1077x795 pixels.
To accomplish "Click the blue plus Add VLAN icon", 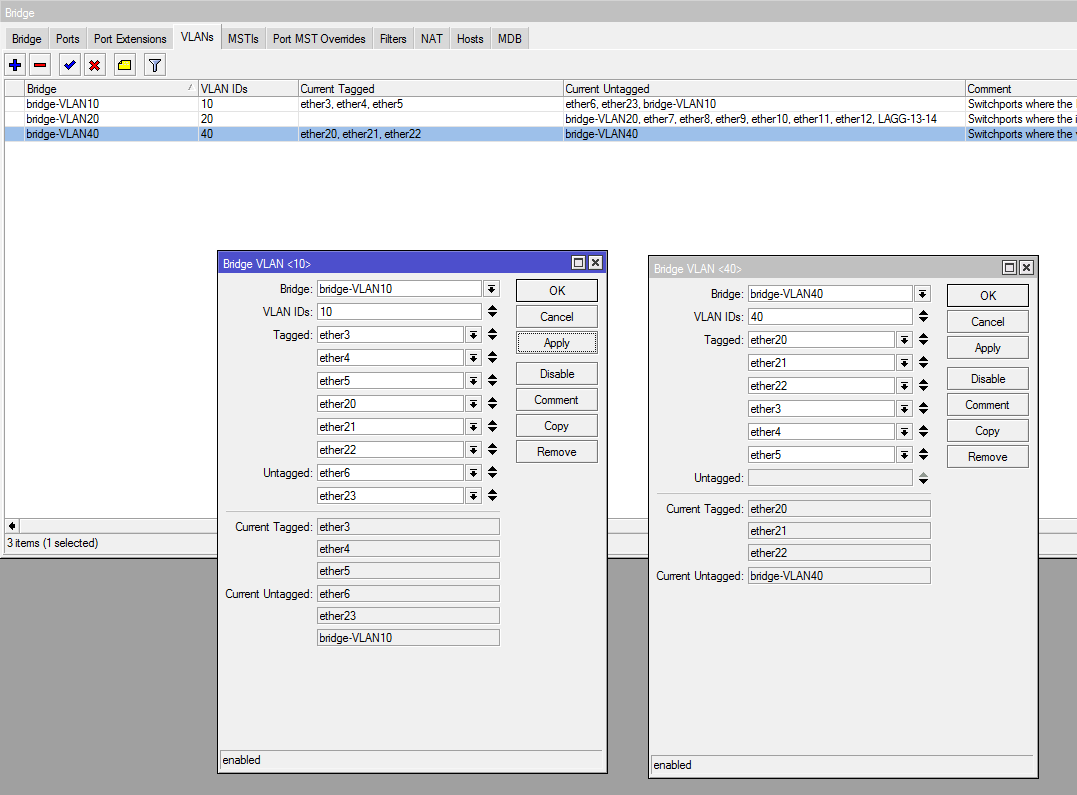I will click(x=15, y=65).
